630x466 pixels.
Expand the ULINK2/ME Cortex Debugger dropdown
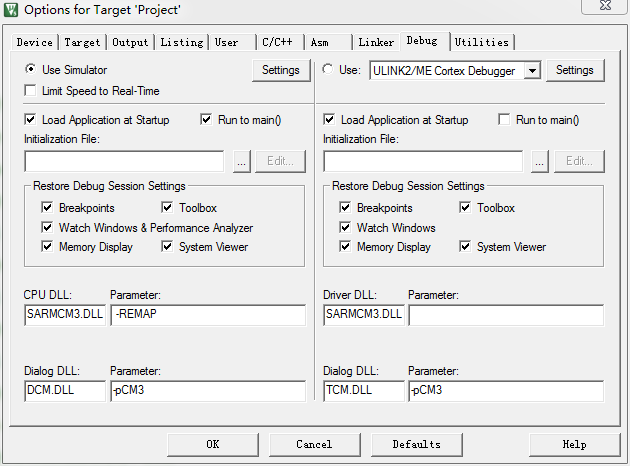pyautogui.click(x=532, y=71)
